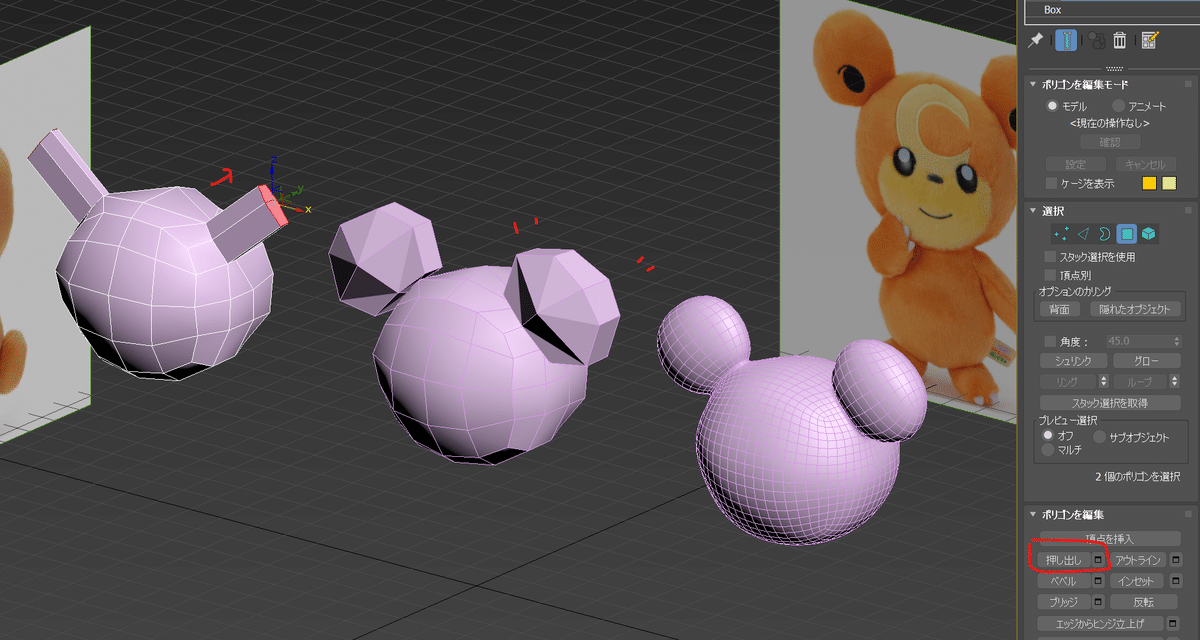Click 設定 button
This screenshot has height=640, width=1200.
[1075, 164]
